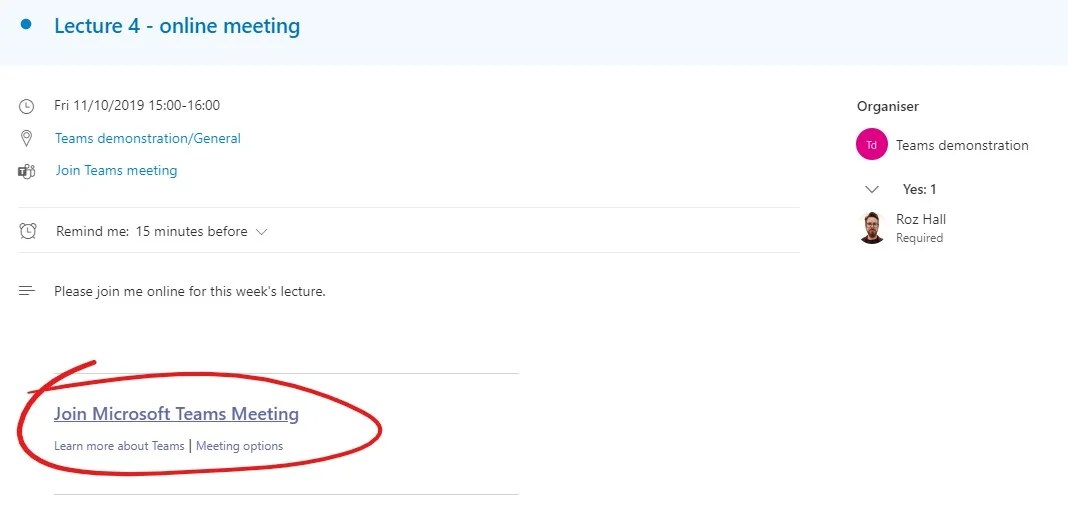Open the 15 minutes before reminder dropdown

(x=201, y=231)
